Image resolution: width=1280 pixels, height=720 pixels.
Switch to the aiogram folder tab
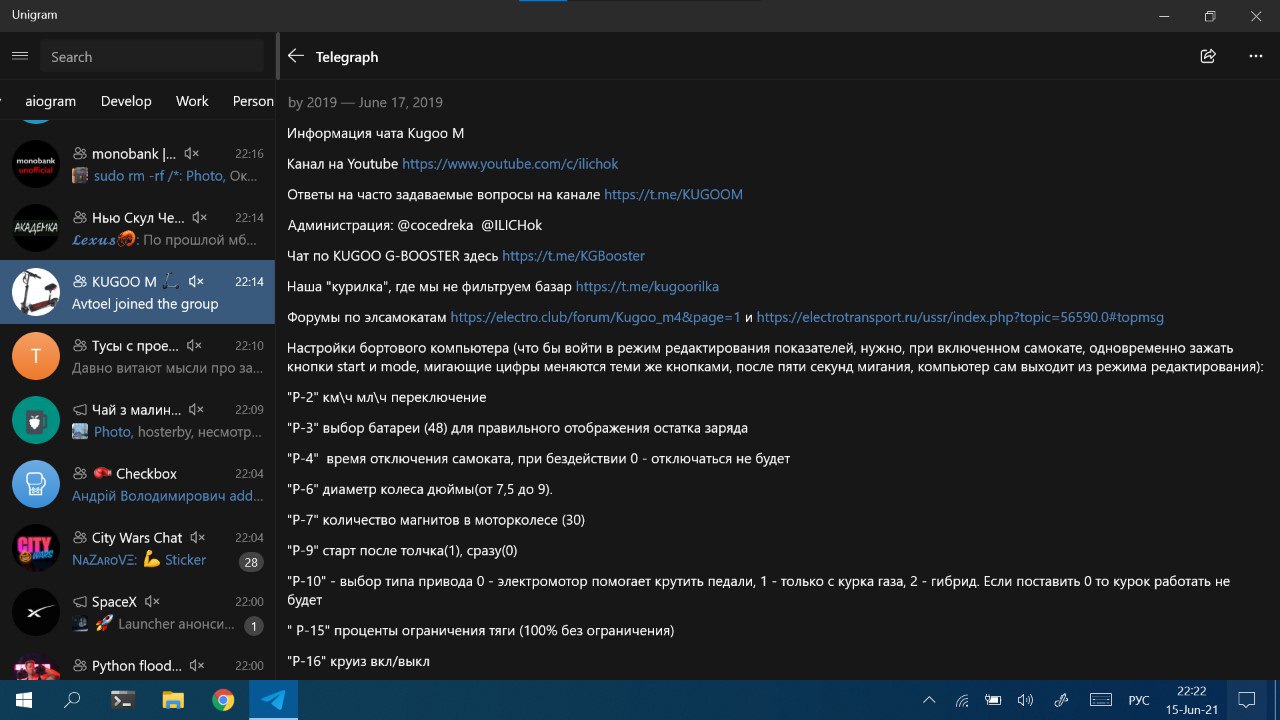50,101
